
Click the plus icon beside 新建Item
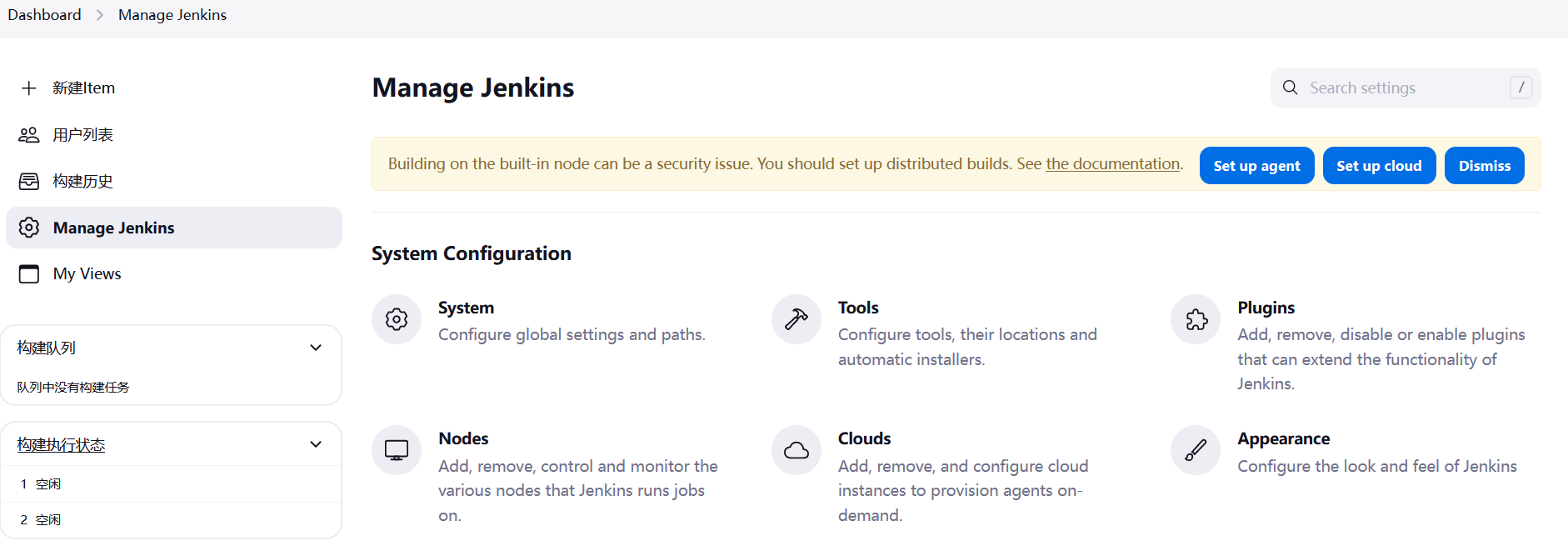click(29, 88)
